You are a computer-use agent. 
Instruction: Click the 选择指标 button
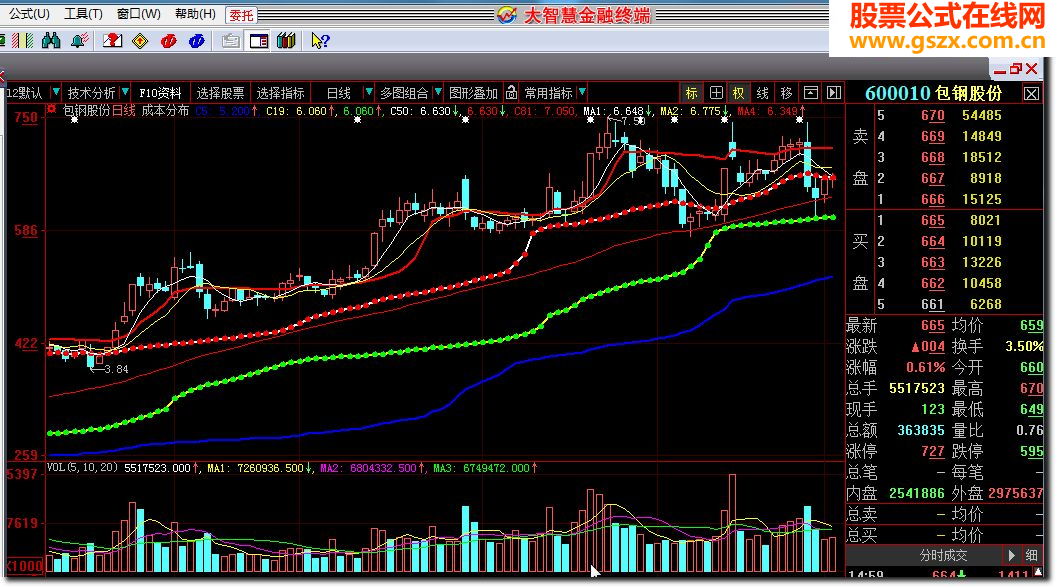(x=280, y=93)
